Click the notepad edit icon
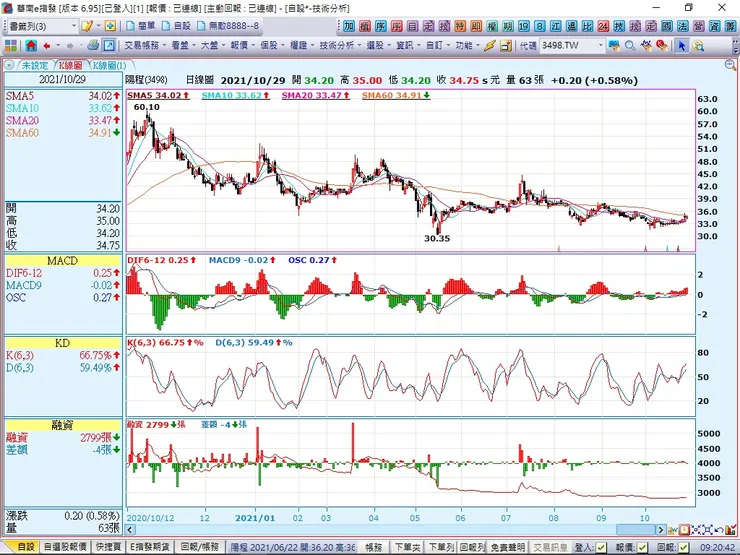 (87, 26)
